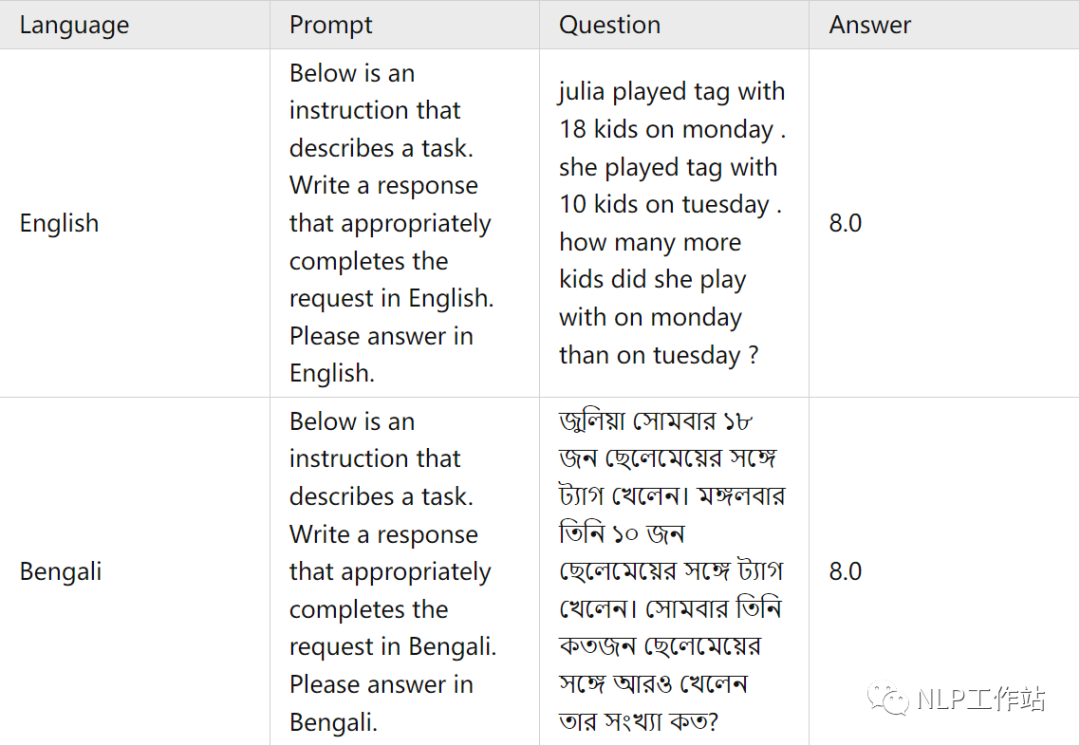Image resolution: width=1080 pixels, height=746 pixels.
Task: Click the WeChat logo in the watermark
Action: (888, 699)
